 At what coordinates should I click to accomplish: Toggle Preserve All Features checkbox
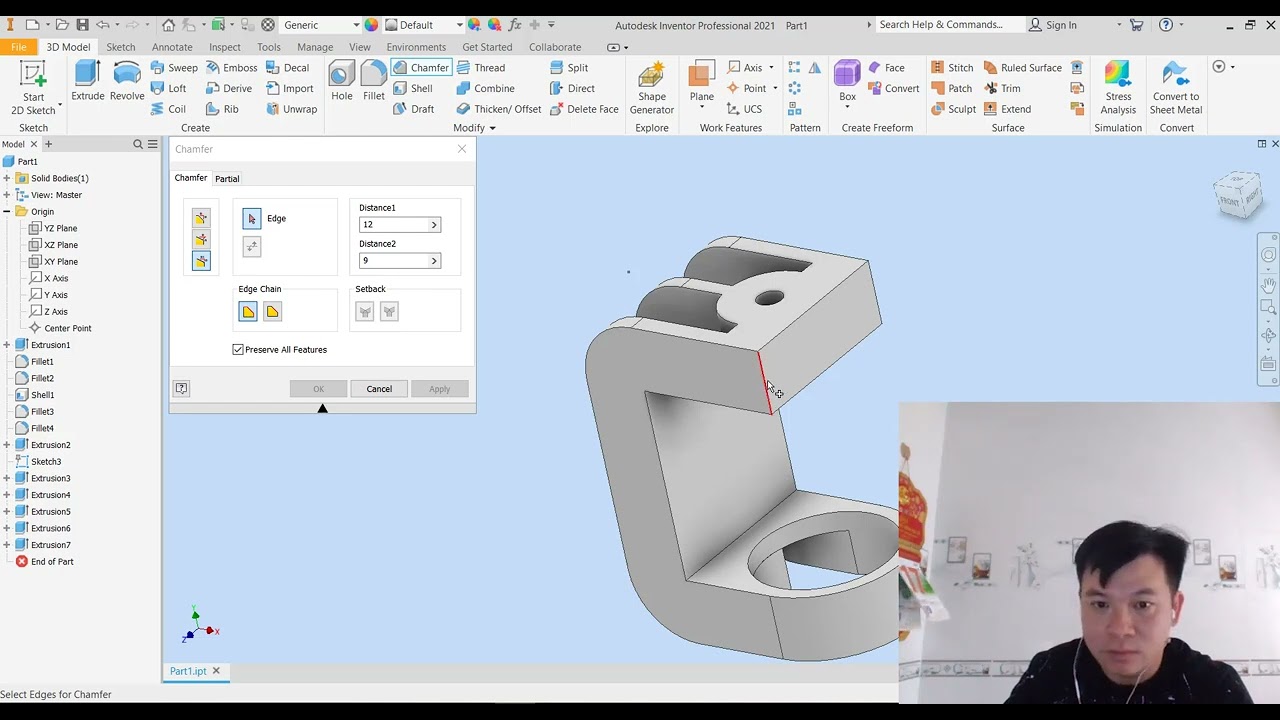click(238, 349)
